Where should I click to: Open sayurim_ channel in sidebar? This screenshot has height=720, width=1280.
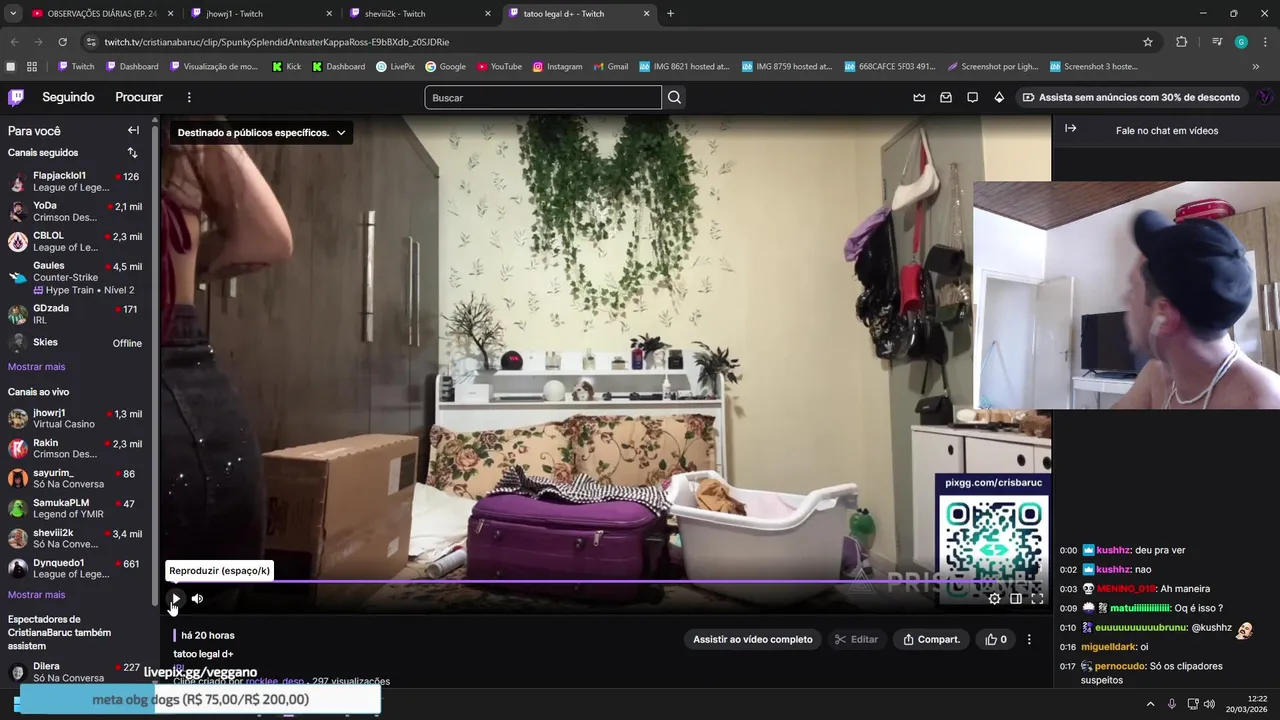[x=76, y=478]
